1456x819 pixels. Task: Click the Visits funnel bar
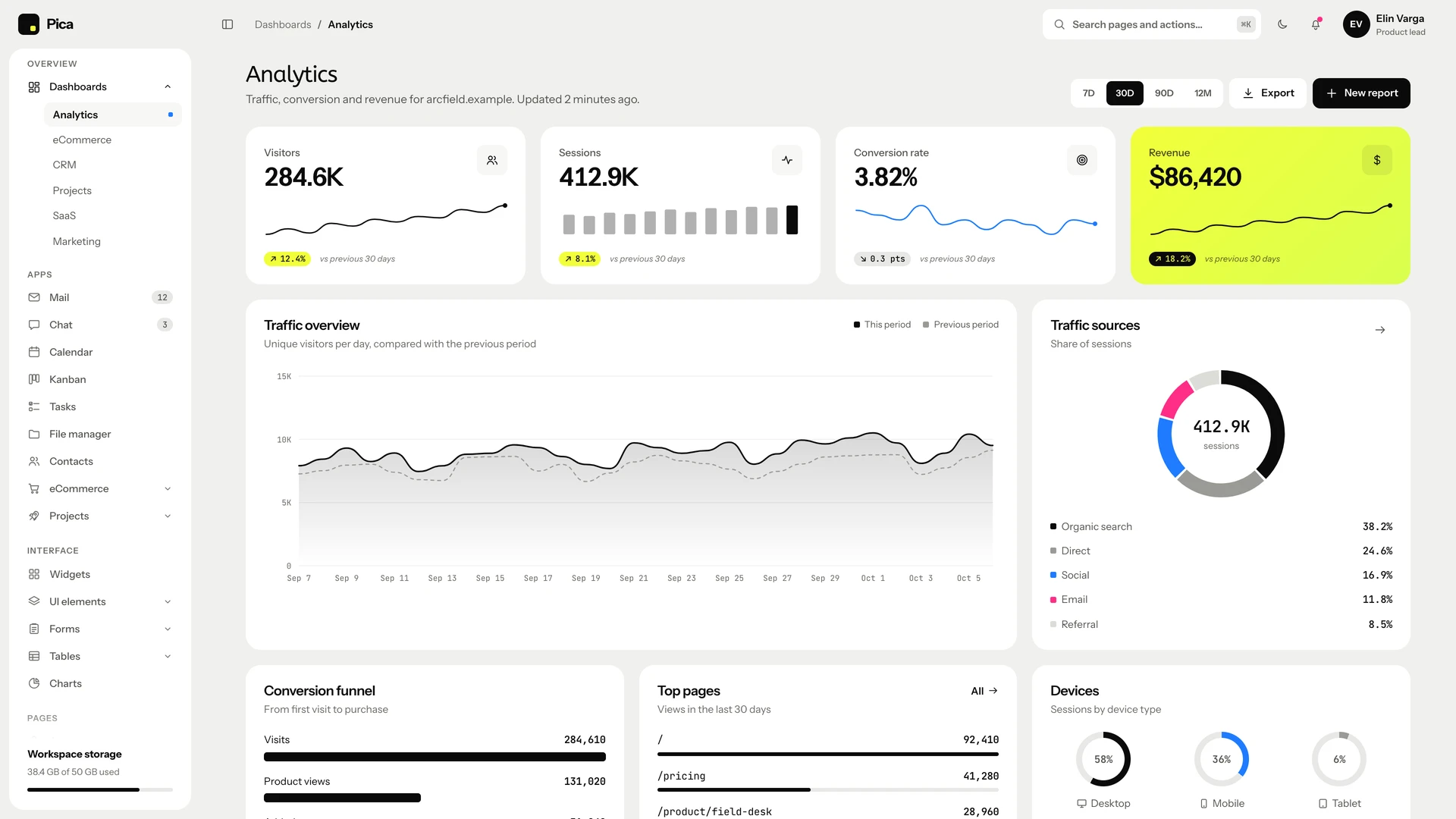click(435, 757)
